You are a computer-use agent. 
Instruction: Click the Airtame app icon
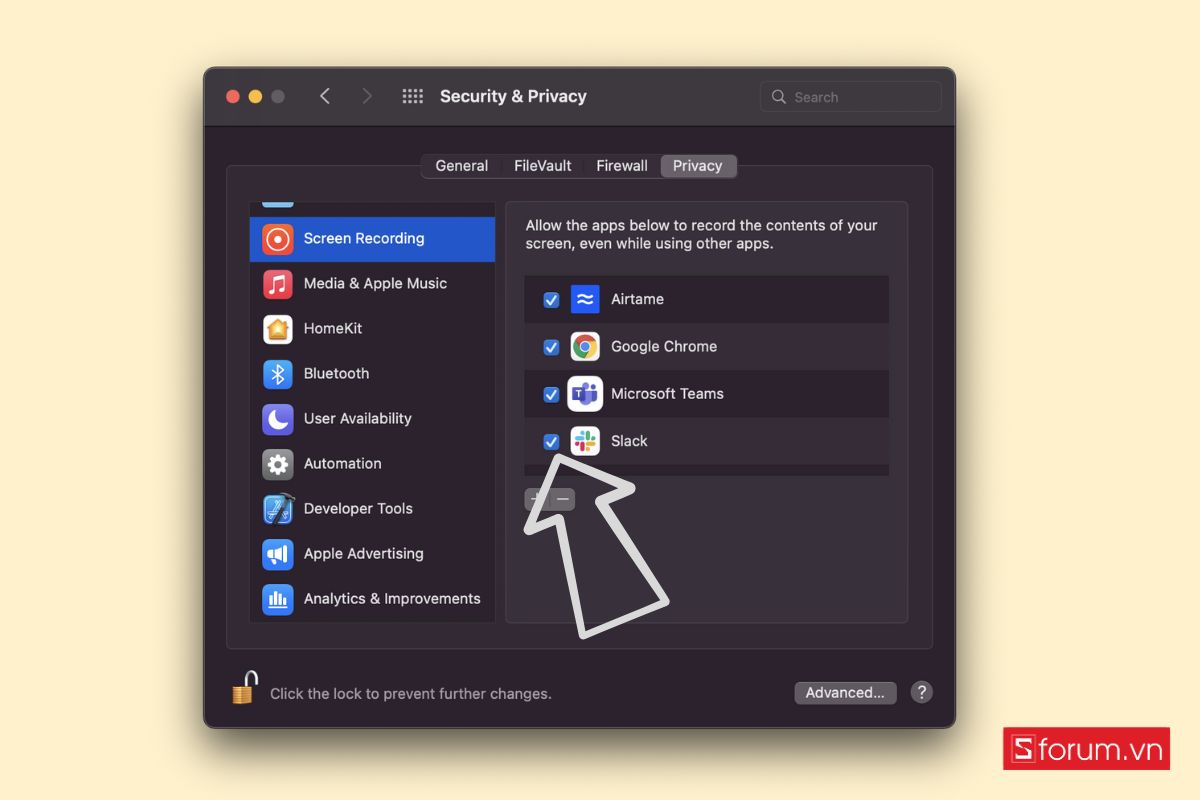pos(585,299)
